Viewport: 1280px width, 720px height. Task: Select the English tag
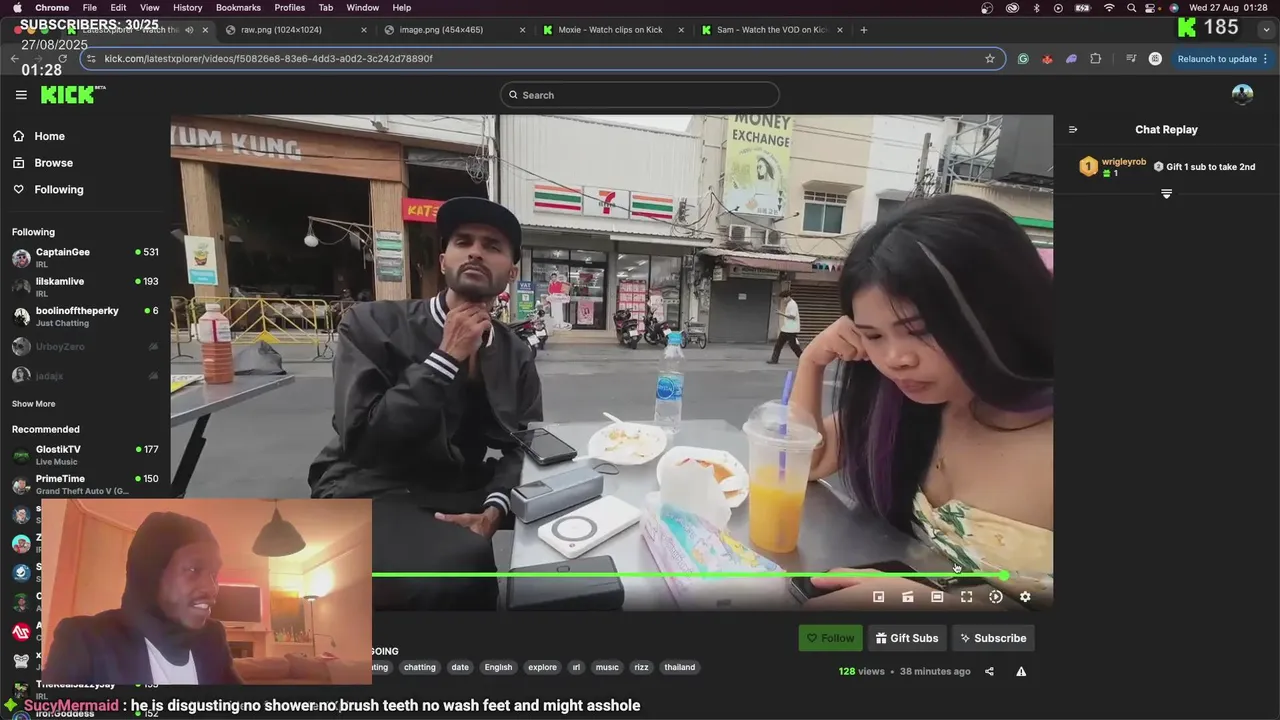[x=498, y=667]
